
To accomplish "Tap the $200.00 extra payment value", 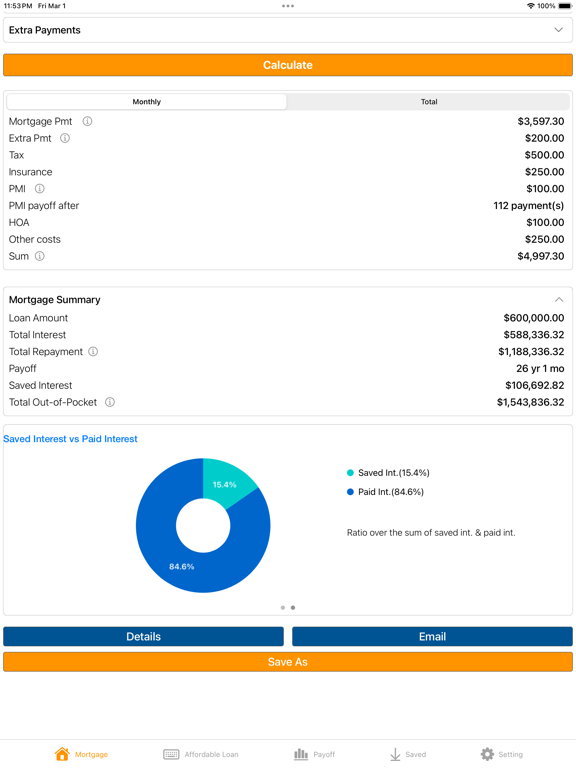I will [545, 138].
